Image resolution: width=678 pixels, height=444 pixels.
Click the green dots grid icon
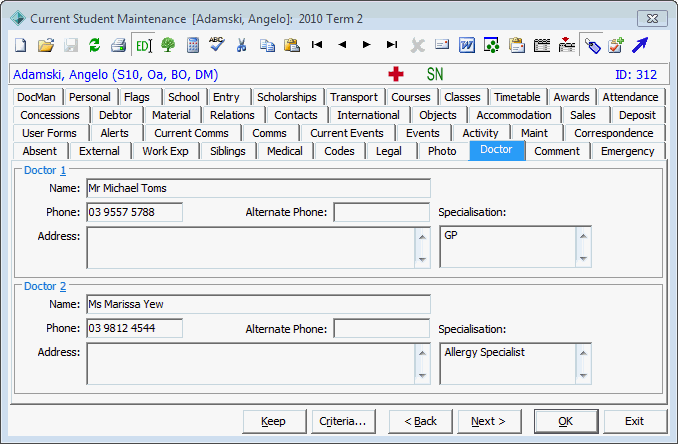pyautogui.click(x=492, y=45)
